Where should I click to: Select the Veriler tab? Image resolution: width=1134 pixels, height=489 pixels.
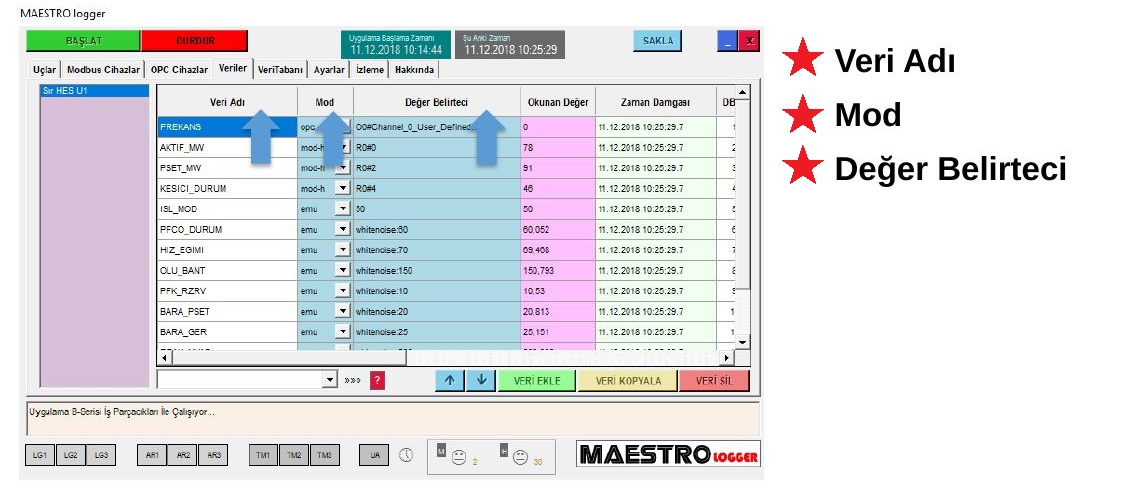pos(233,69)
